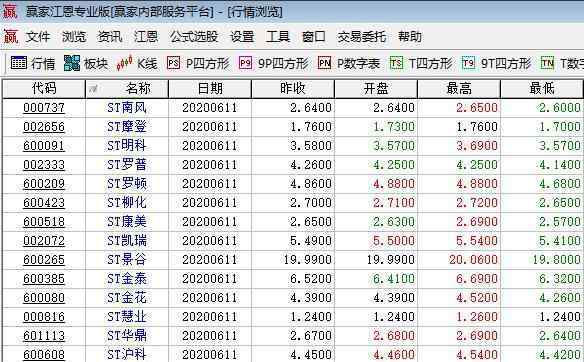Open stock code 600608 link
Viewport: 584px width, 362px height.
click(44, 355)
